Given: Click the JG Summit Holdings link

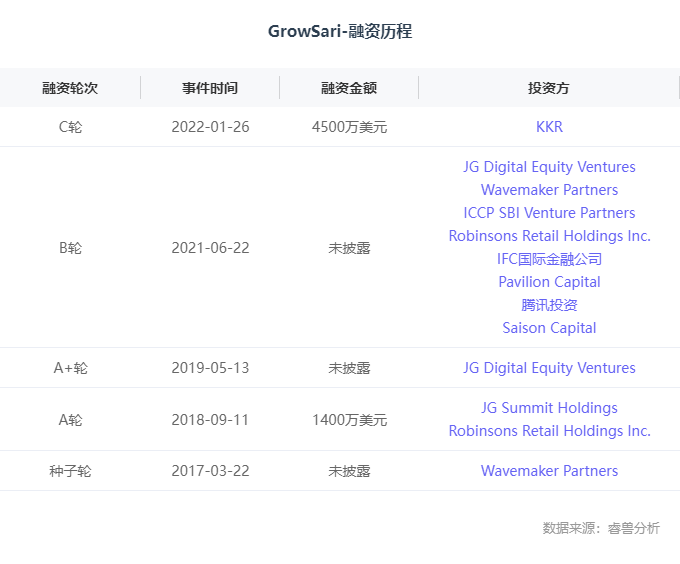Looking at the screenshot, I should [549, 408].
